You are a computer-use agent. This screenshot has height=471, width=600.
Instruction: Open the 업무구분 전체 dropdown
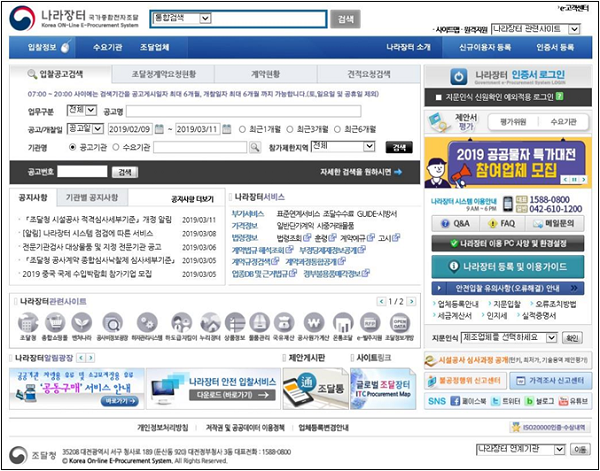coord(82,111)
